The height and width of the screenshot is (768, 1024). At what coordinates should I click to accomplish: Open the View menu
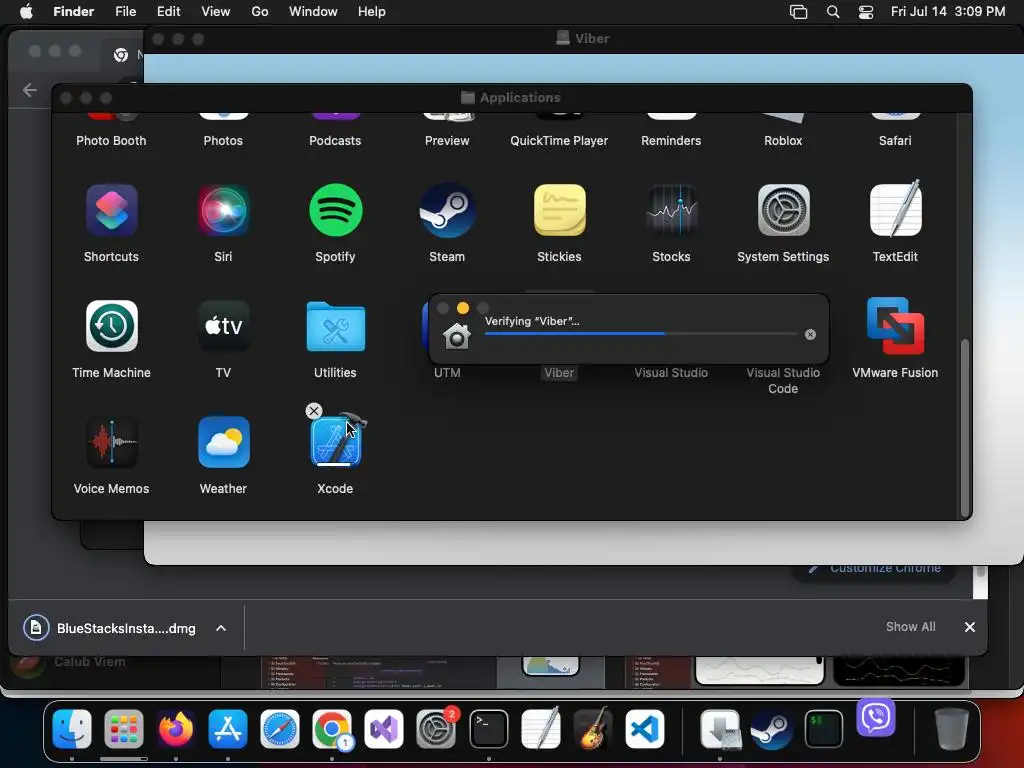216,12
